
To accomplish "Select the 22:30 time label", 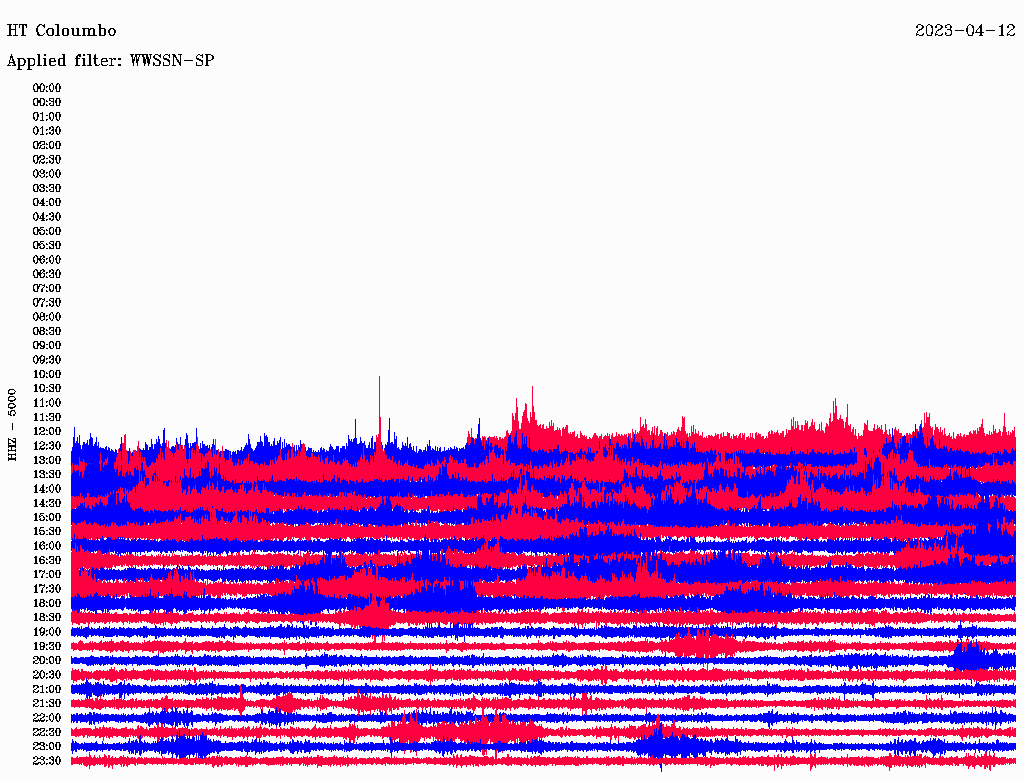I will tap(47, 732).
